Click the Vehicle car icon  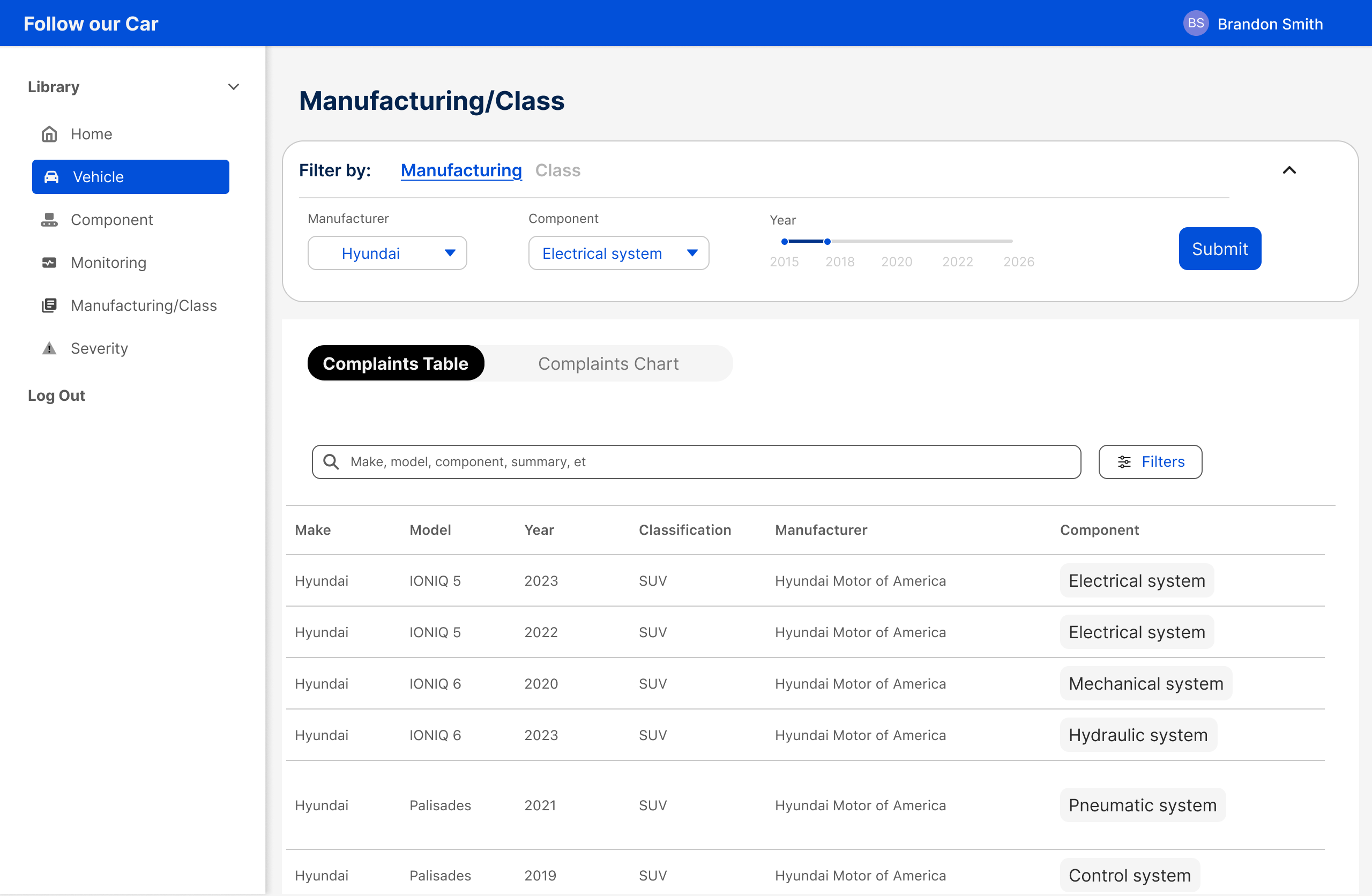click(x=51, y=176)
